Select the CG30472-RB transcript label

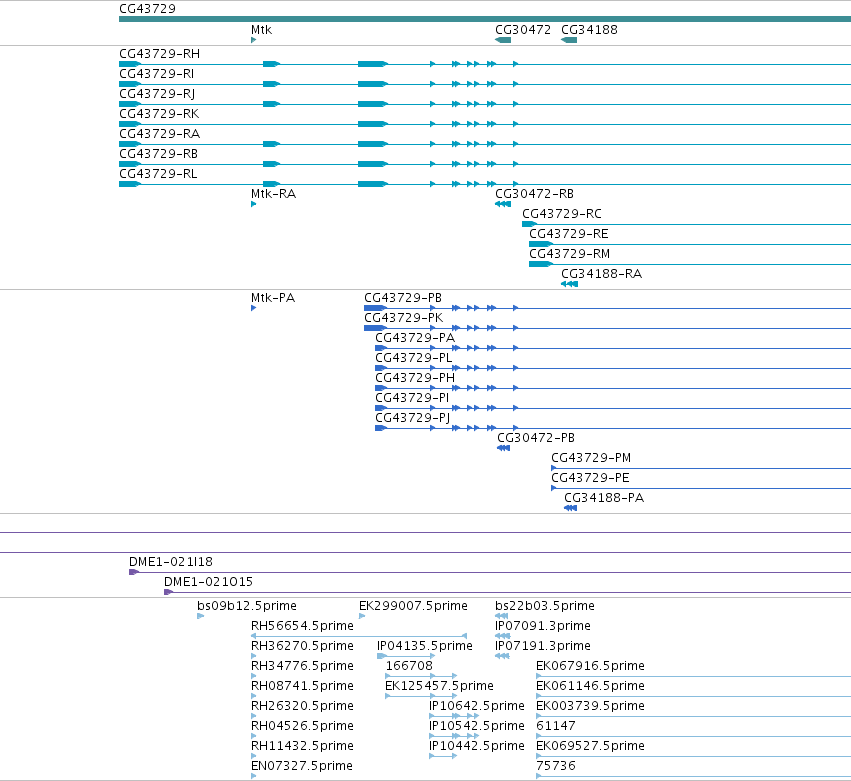coord(534,194)
